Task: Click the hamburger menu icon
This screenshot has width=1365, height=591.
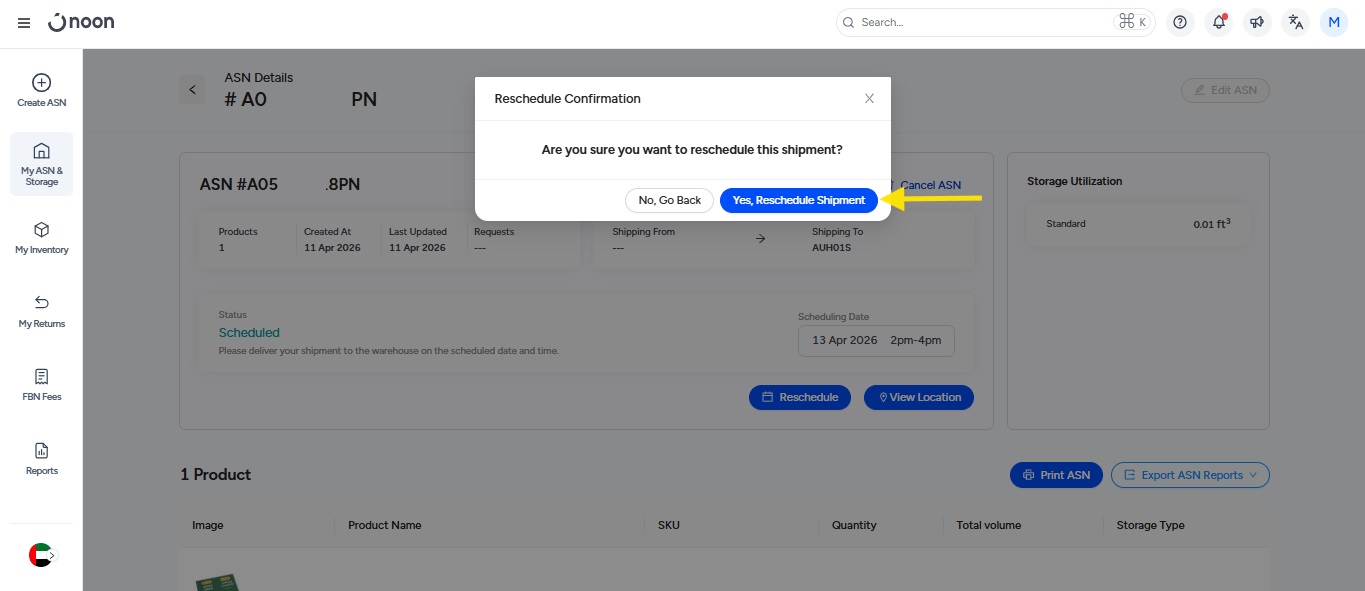Action: [x=24, y=22]
